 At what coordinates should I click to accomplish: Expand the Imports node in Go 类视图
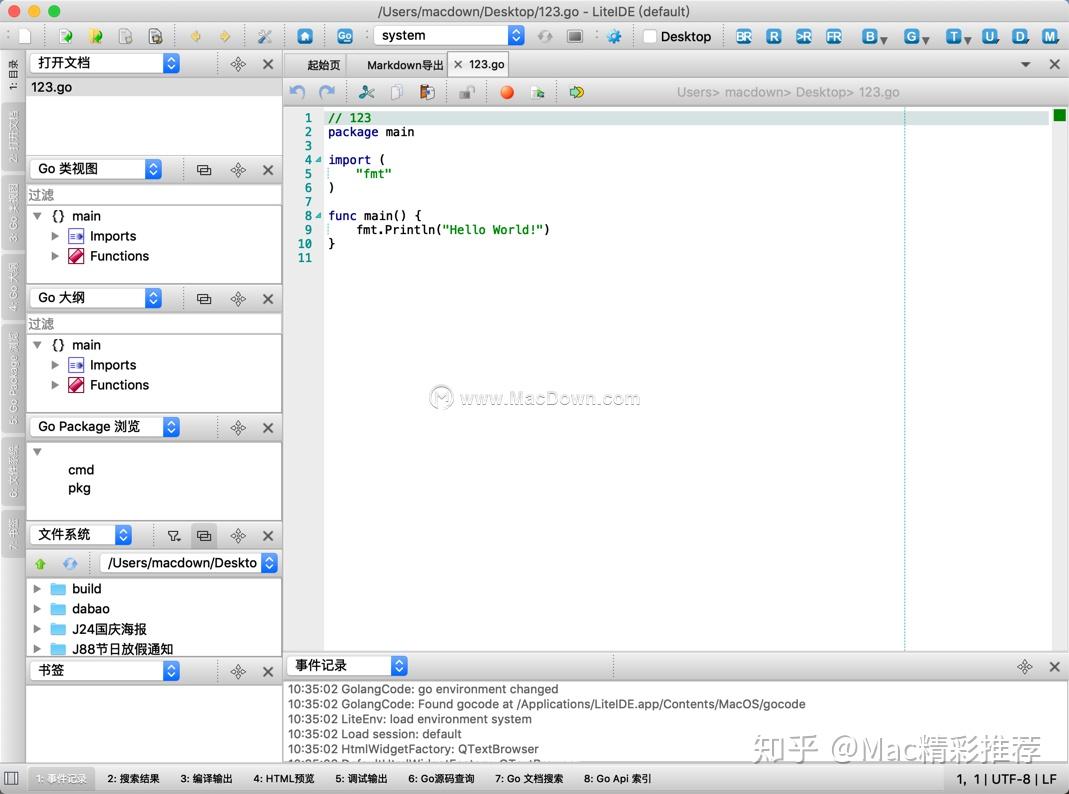tap(55, 236)
